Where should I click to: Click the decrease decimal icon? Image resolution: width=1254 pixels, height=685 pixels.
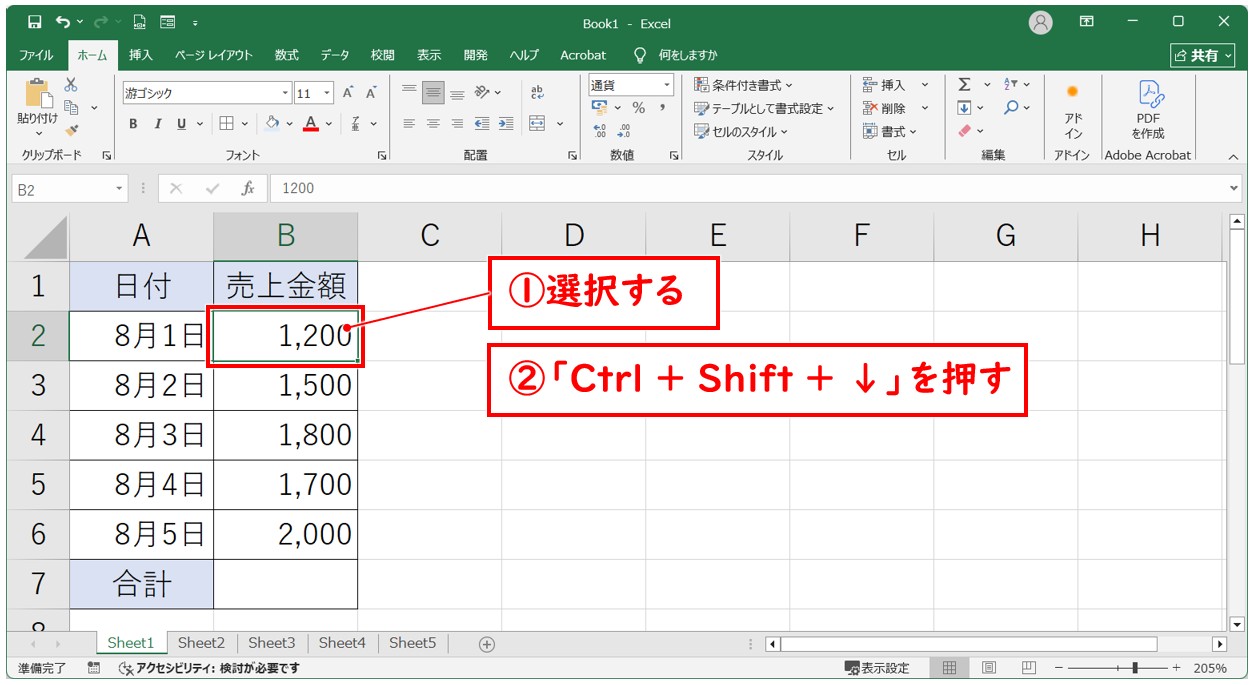(x=625, y=131)
